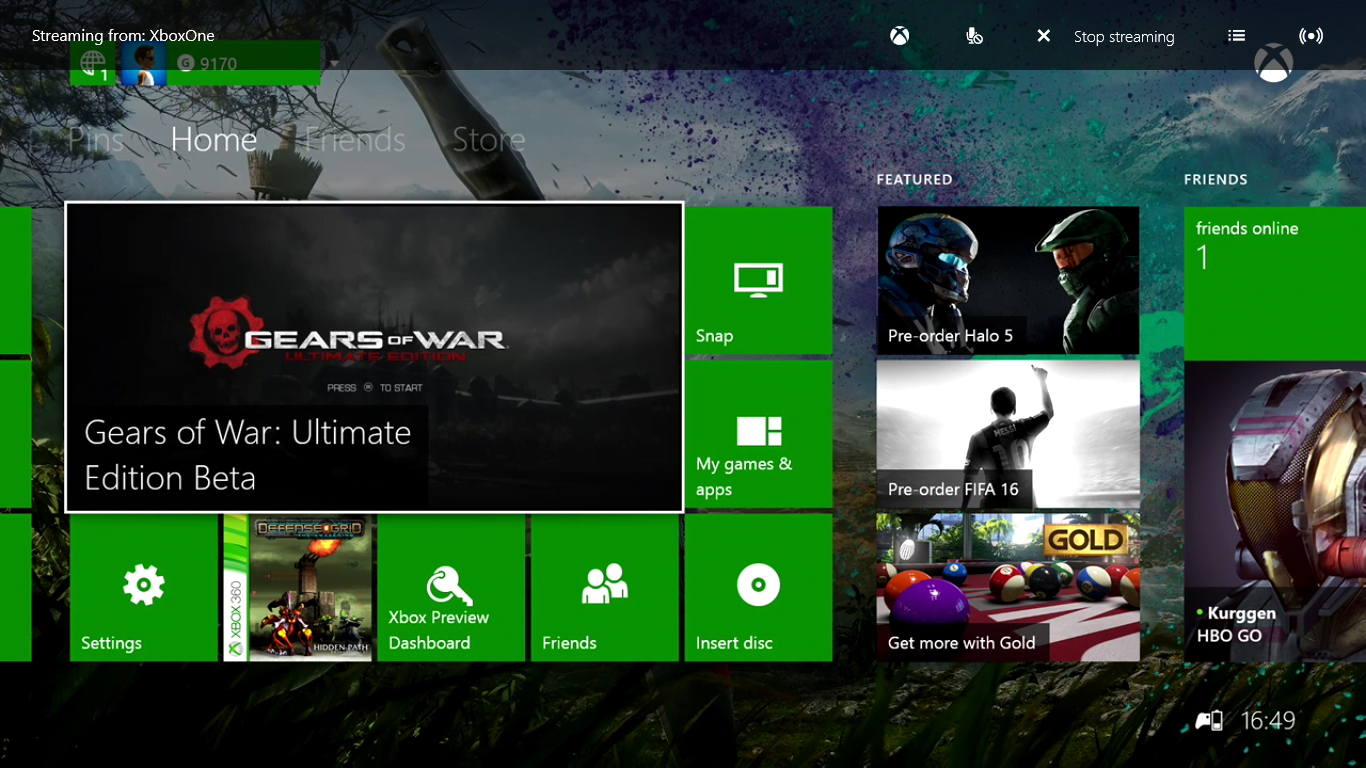Click the broadcast signal icon
Viewport: 1366px width, 768px height.
coord(1310,36)
